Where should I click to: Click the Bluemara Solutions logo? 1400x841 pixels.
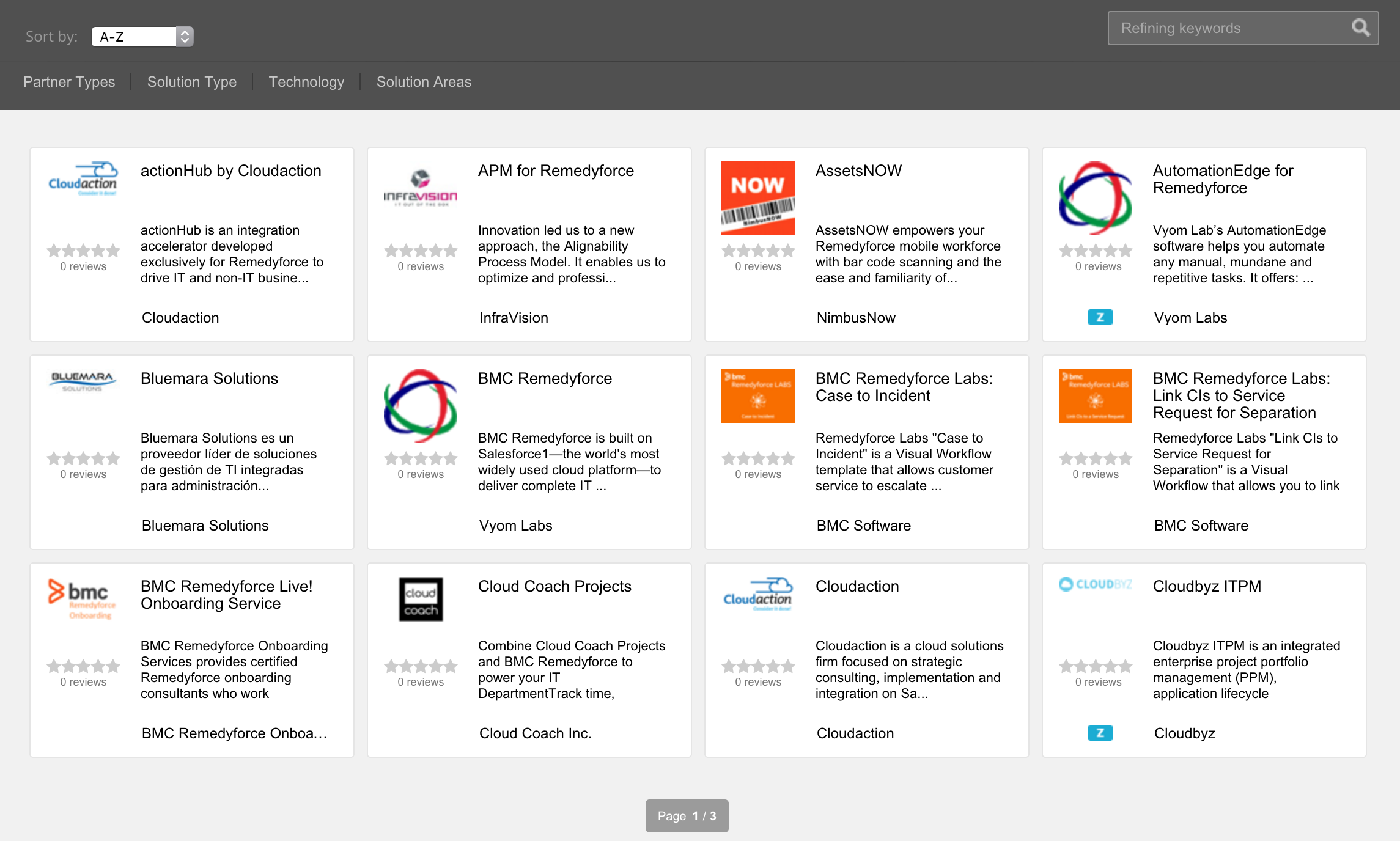[x=83, y=381]
